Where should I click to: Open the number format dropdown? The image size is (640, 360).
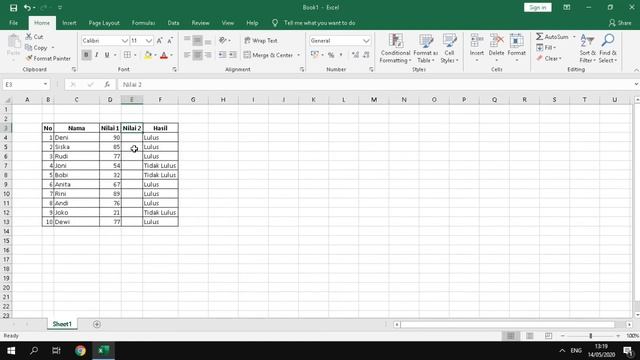pos(366,41)
